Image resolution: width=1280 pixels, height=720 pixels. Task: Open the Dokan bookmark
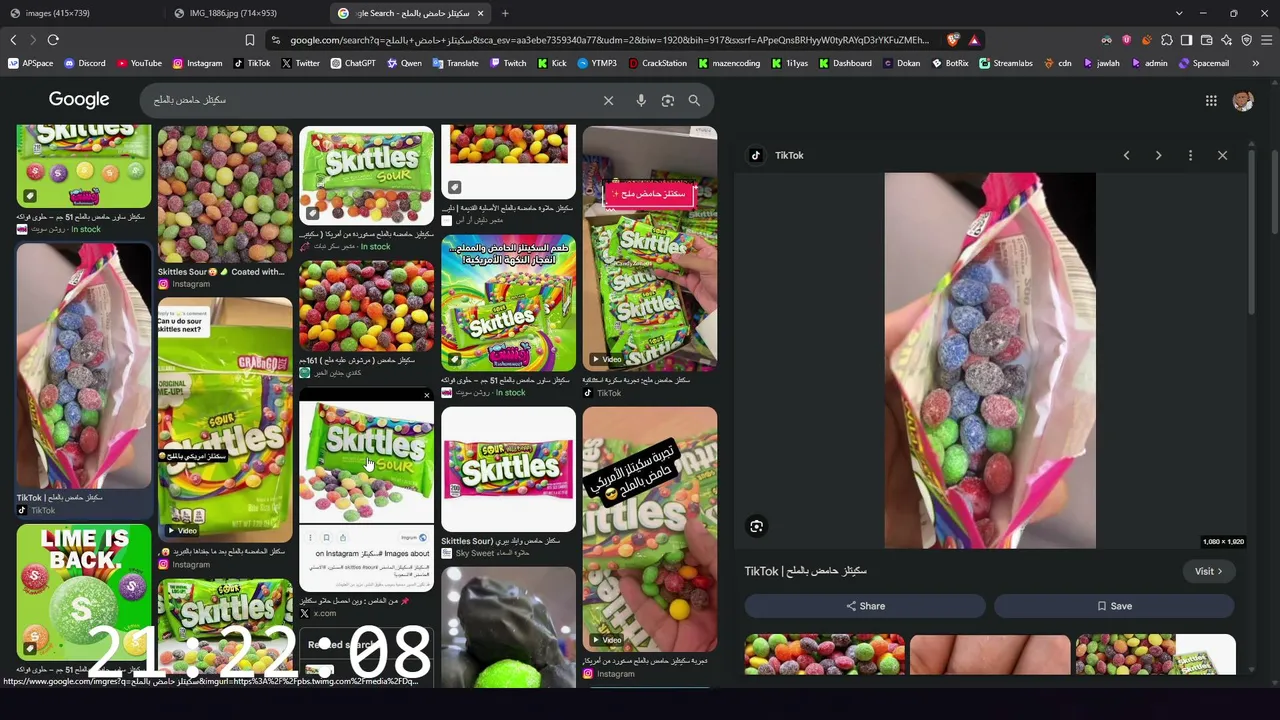[x=901, y=63]
